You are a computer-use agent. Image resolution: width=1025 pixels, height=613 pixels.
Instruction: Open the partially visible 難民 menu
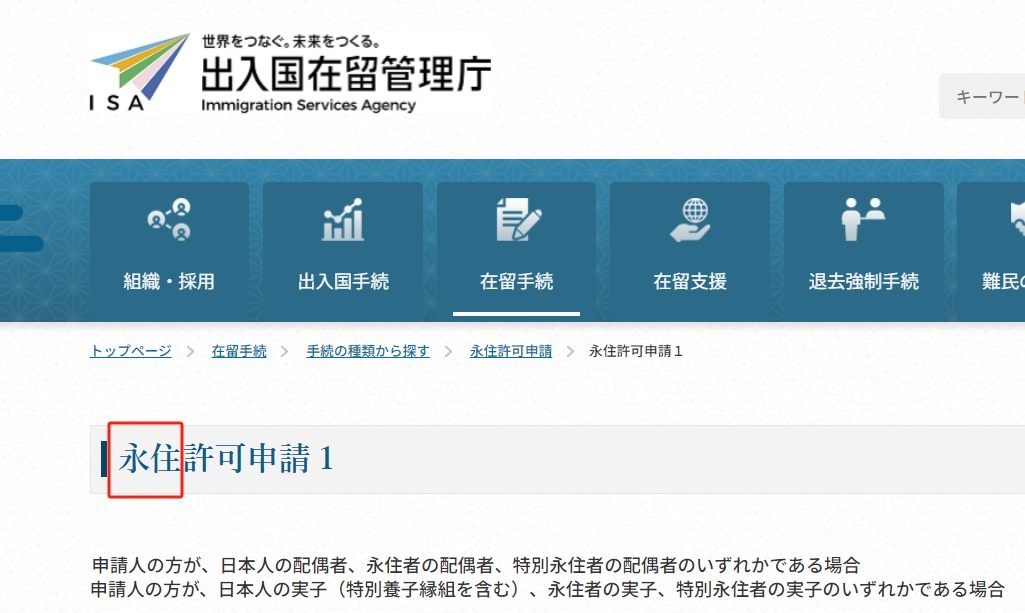point(991,251)
